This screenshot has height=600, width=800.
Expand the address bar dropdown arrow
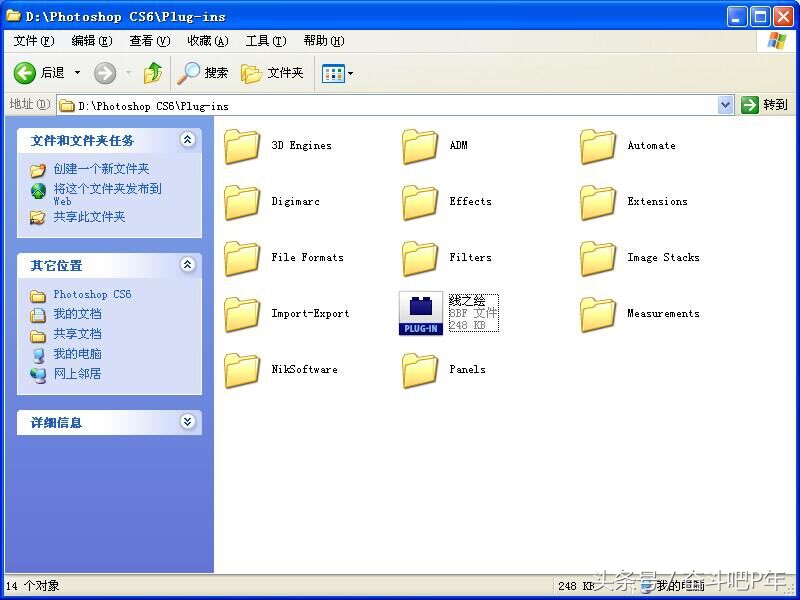coord(726,105)
